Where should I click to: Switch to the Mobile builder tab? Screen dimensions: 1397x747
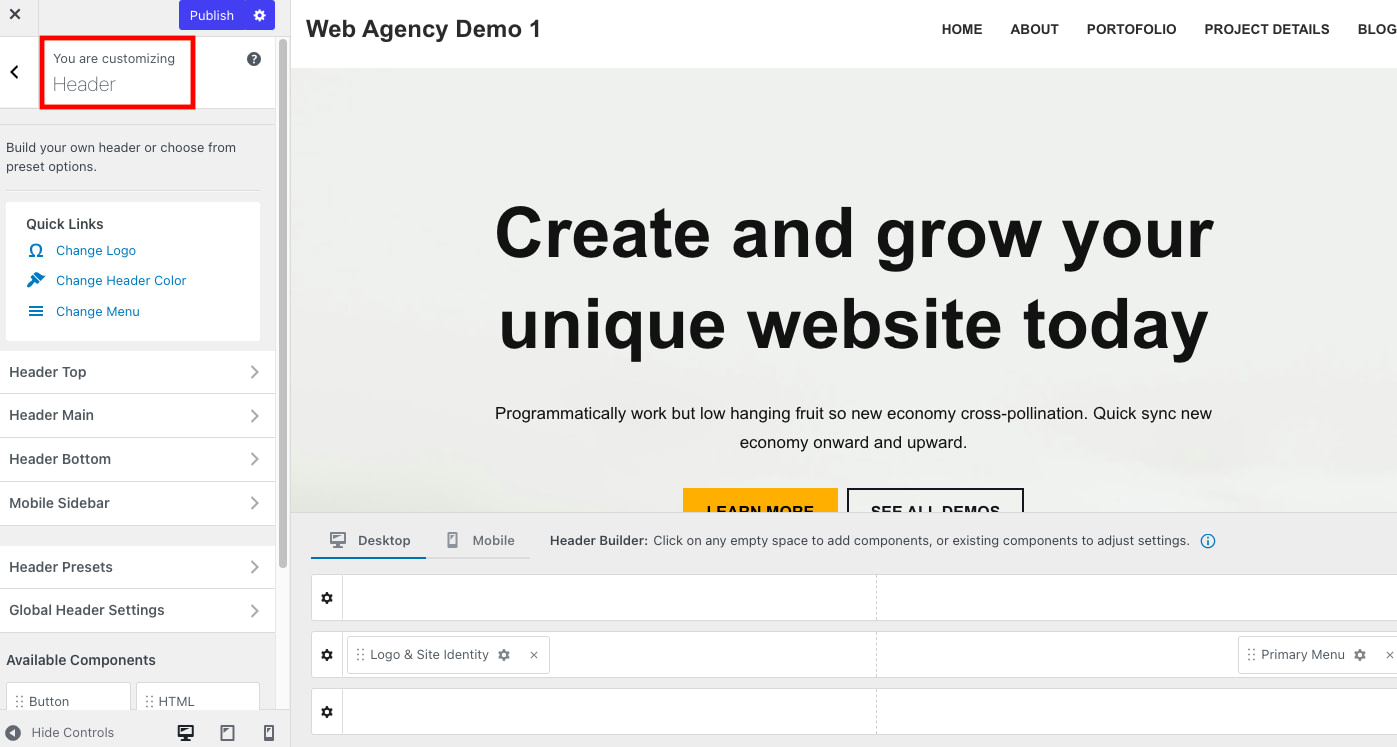pyautogui.click(x=481, y=540)
